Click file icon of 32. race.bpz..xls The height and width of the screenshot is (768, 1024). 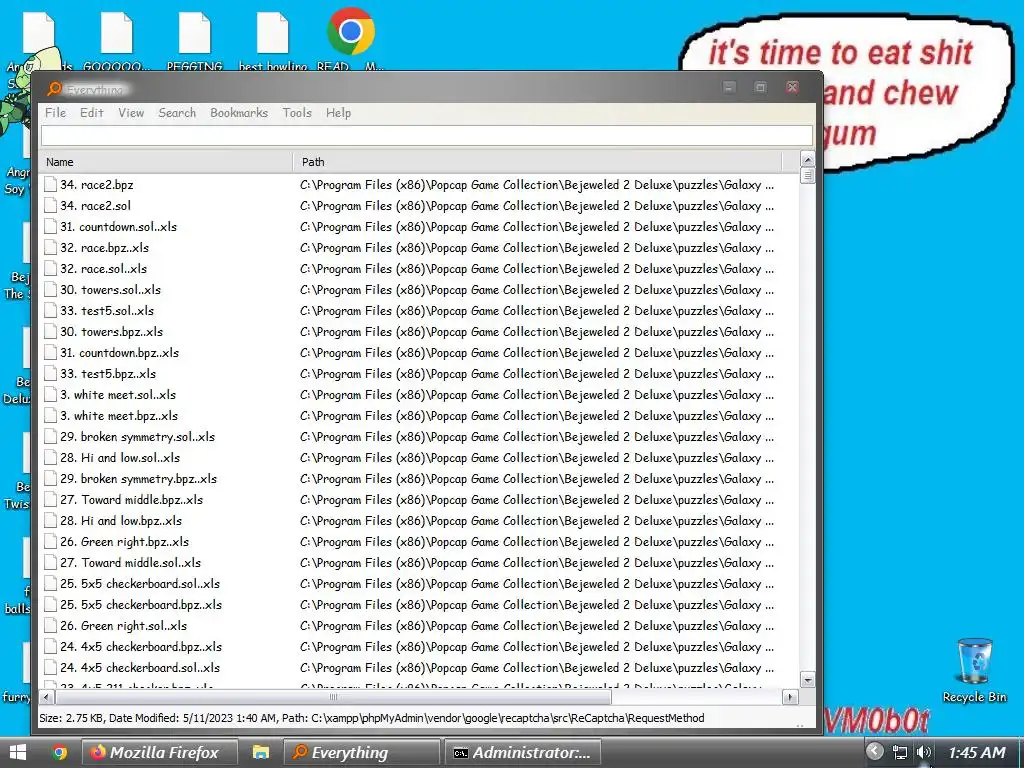click(x=50, y=248)
